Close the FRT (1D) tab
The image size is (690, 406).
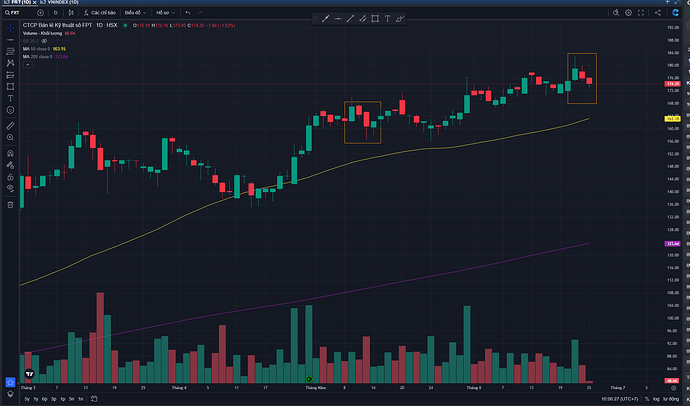click(34, 2)
